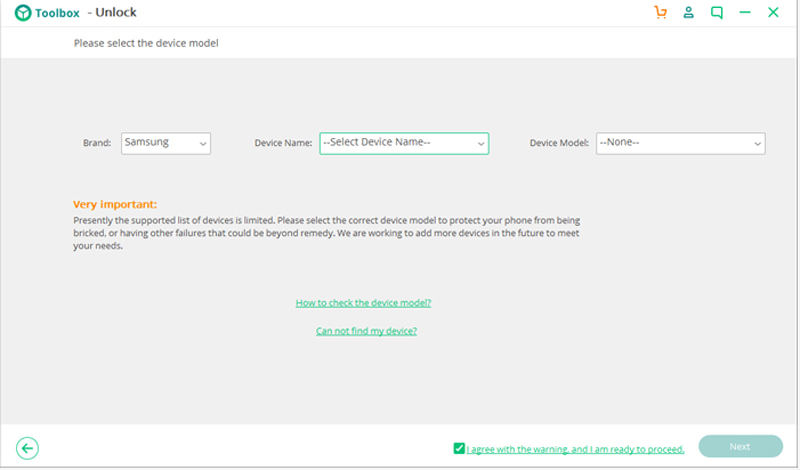Click the Next button
The width and height of the screenshot is (800, 470).
(x=740, y=447)
